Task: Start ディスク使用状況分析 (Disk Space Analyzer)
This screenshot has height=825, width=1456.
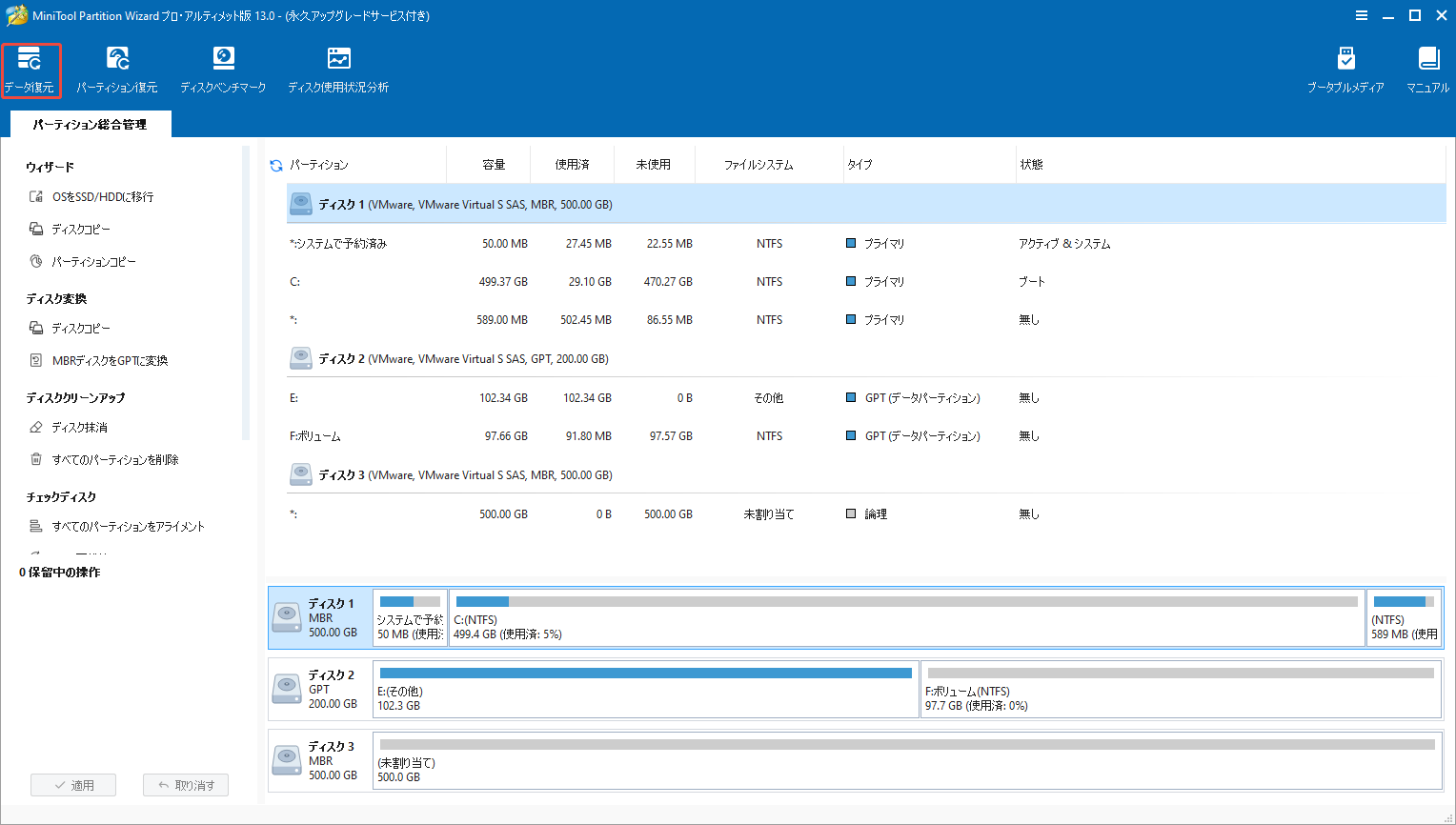Action: point(337,69)
